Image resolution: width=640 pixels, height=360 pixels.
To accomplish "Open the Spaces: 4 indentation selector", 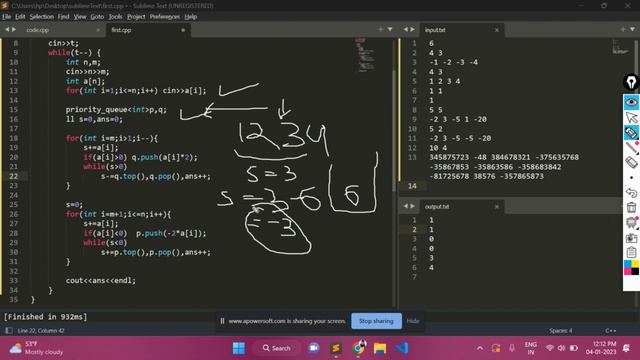I will 560,331.
